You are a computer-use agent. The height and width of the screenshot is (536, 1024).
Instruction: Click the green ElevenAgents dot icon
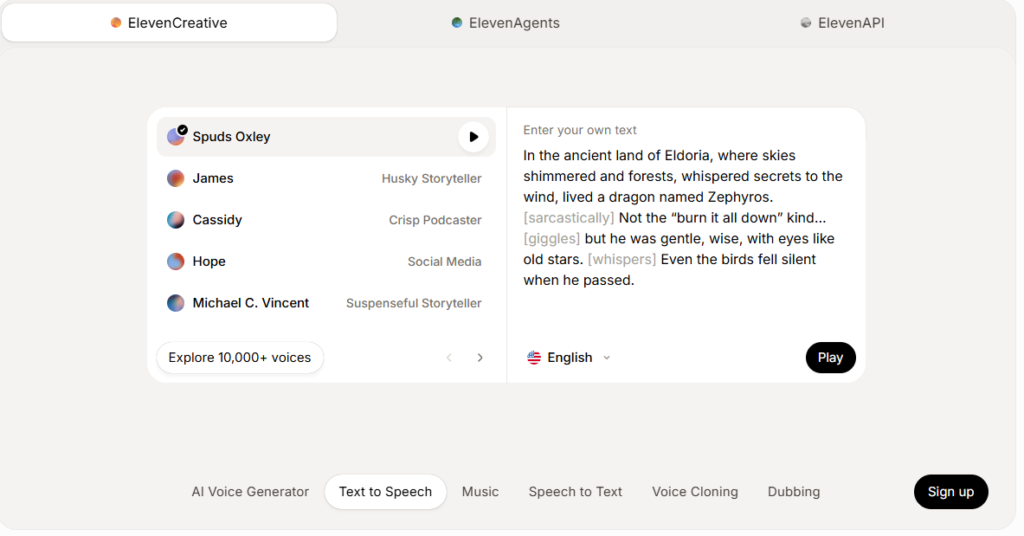pos(457,23)
